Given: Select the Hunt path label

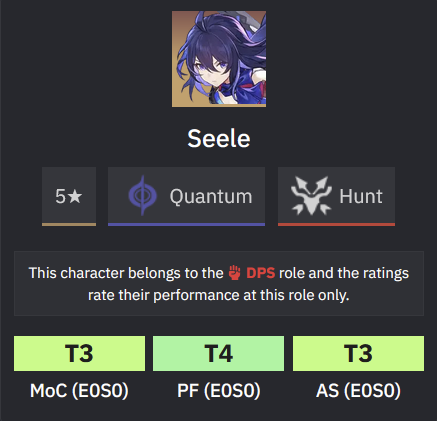Looking at the screenshot, I should tap(361, 196).
